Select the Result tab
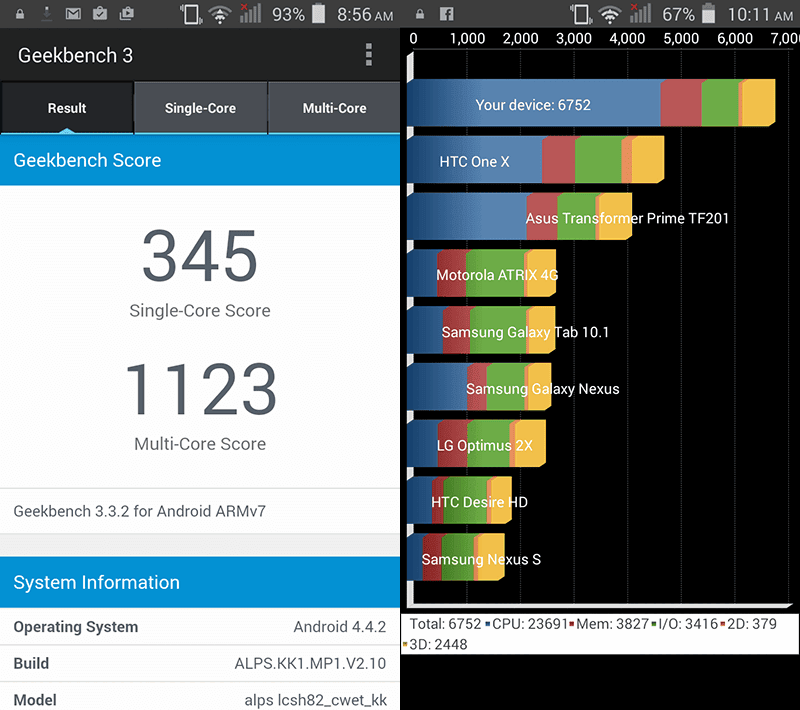Image resolution: width=800 pixels, height=710 pixels. coord(67,108)
